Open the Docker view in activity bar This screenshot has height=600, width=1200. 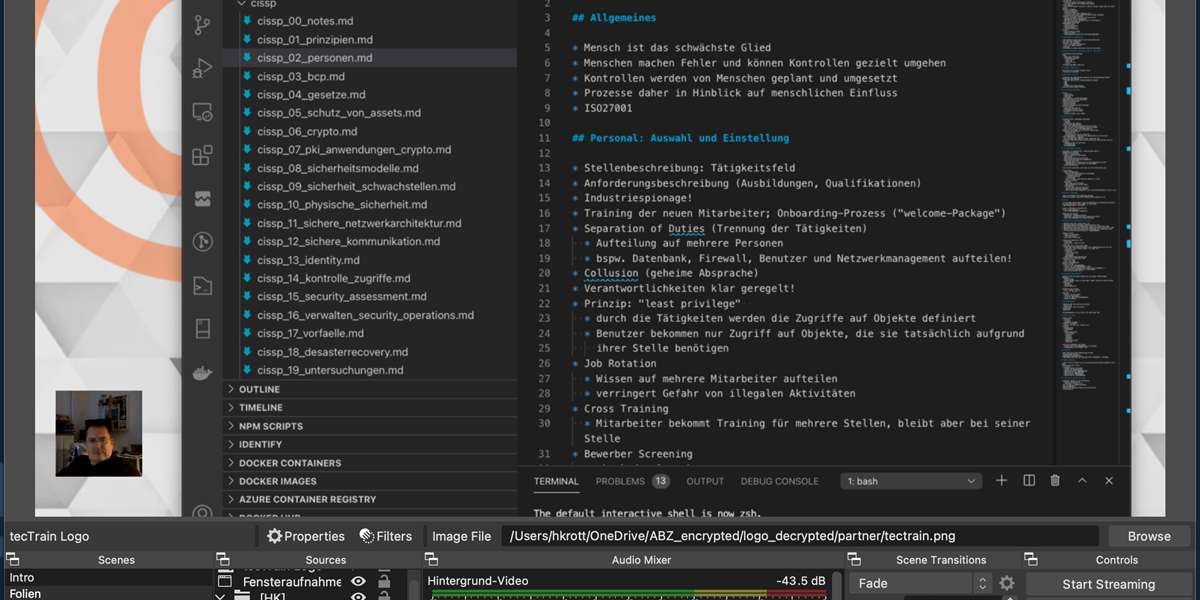coord(203,373)
